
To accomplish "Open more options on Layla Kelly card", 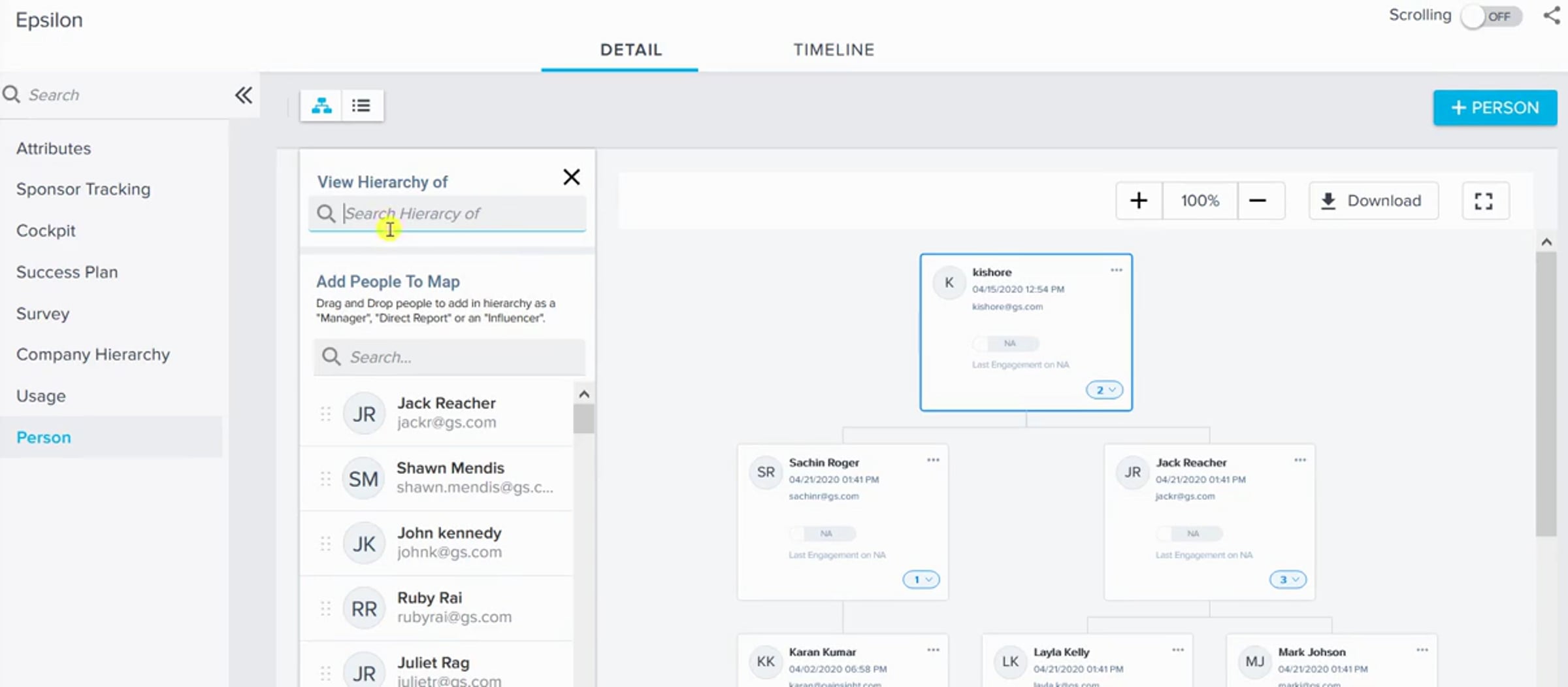I will click(1178, 650).
